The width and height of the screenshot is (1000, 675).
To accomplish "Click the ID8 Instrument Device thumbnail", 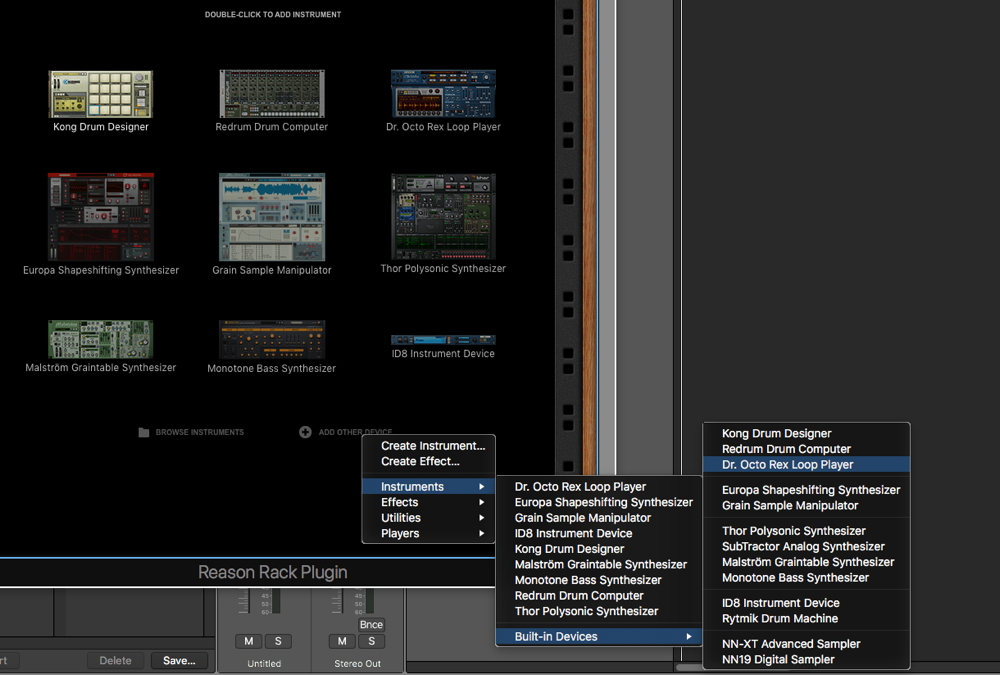I will pos(443,340).
